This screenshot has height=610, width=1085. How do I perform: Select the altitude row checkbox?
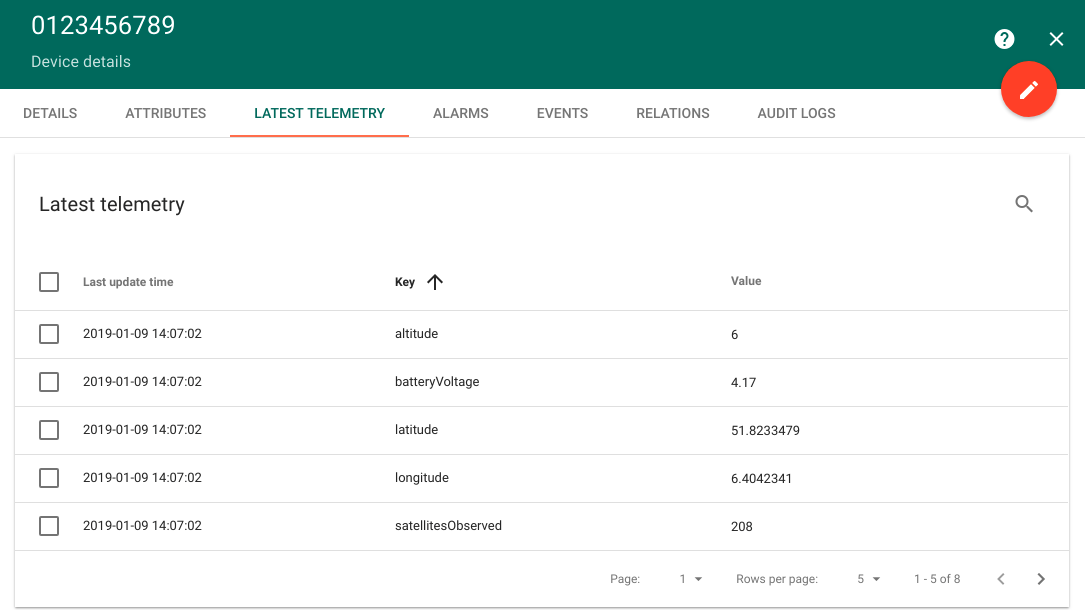tap(49, 334)
